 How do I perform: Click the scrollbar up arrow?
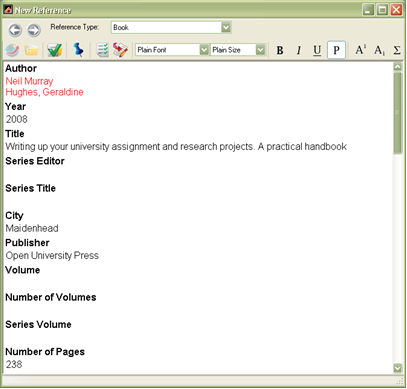[x=397, y=67]
